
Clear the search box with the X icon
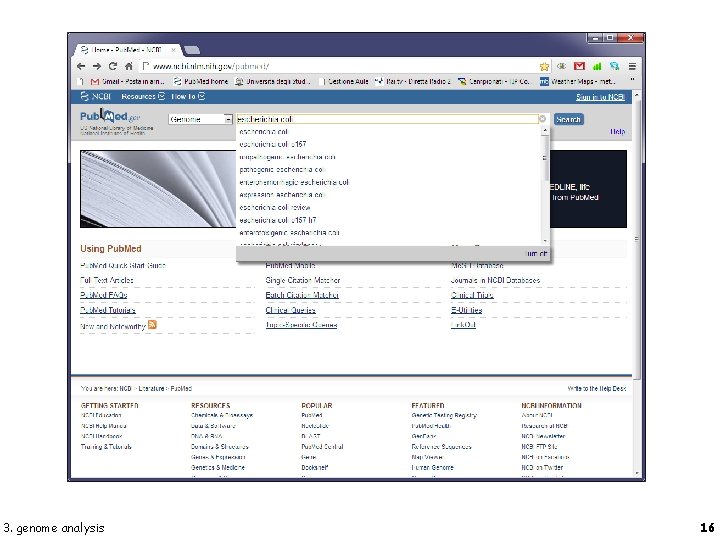point(542,119)
